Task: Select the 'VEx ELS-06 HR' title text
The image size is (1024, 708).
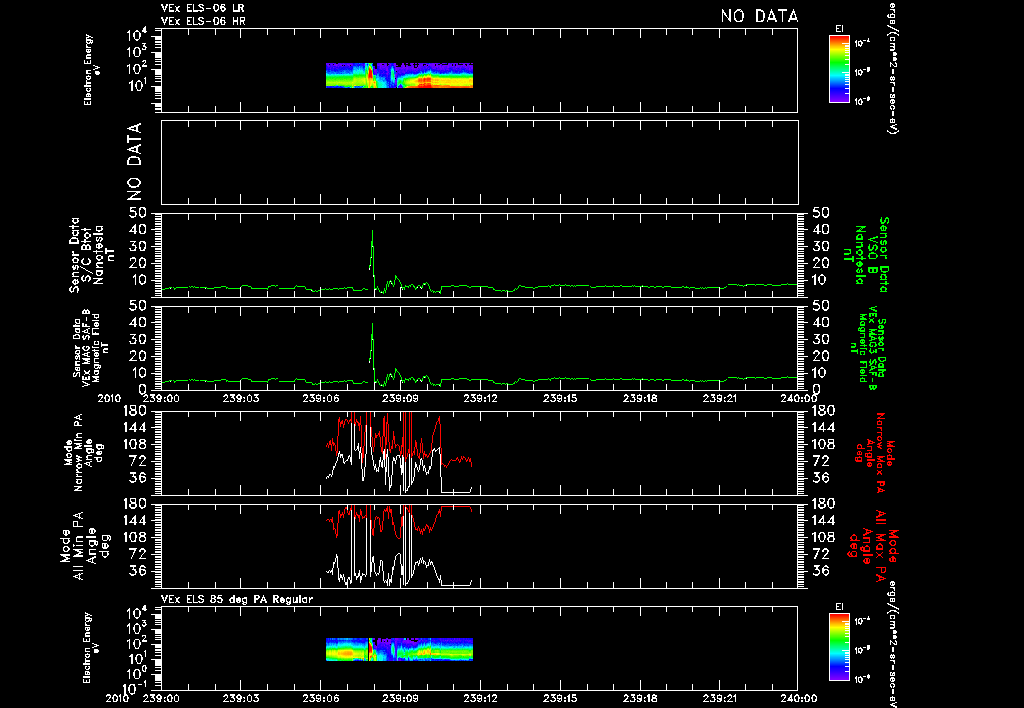Action: [x=203, y=22]
